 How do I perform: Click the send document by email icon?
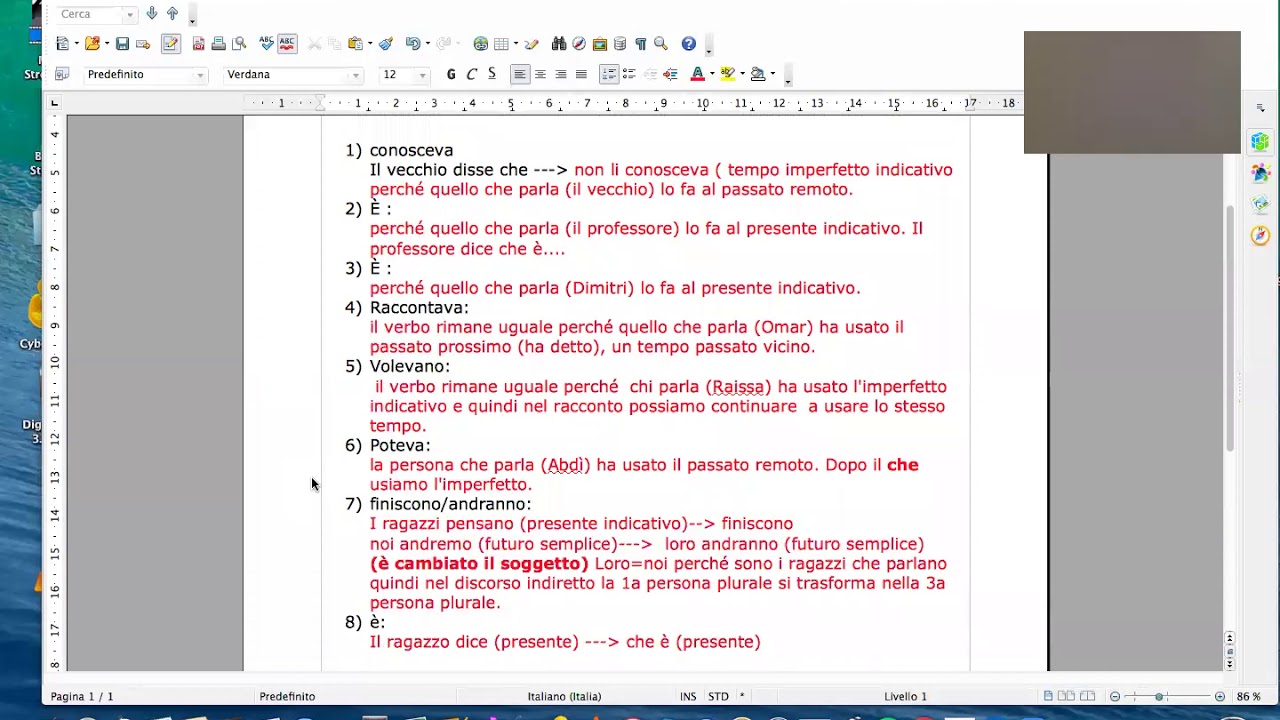[143, 44]
